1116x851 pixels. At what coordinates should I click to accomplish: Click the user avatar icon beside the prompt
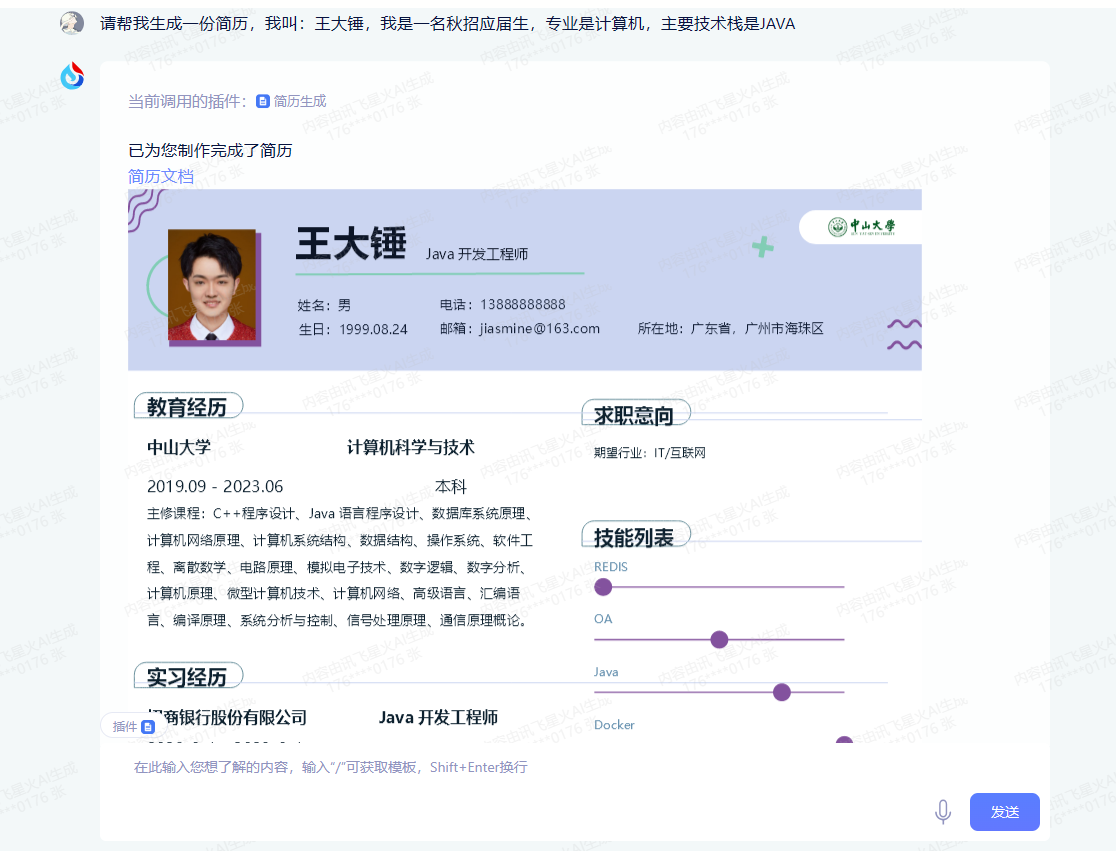tap(72, 23)
